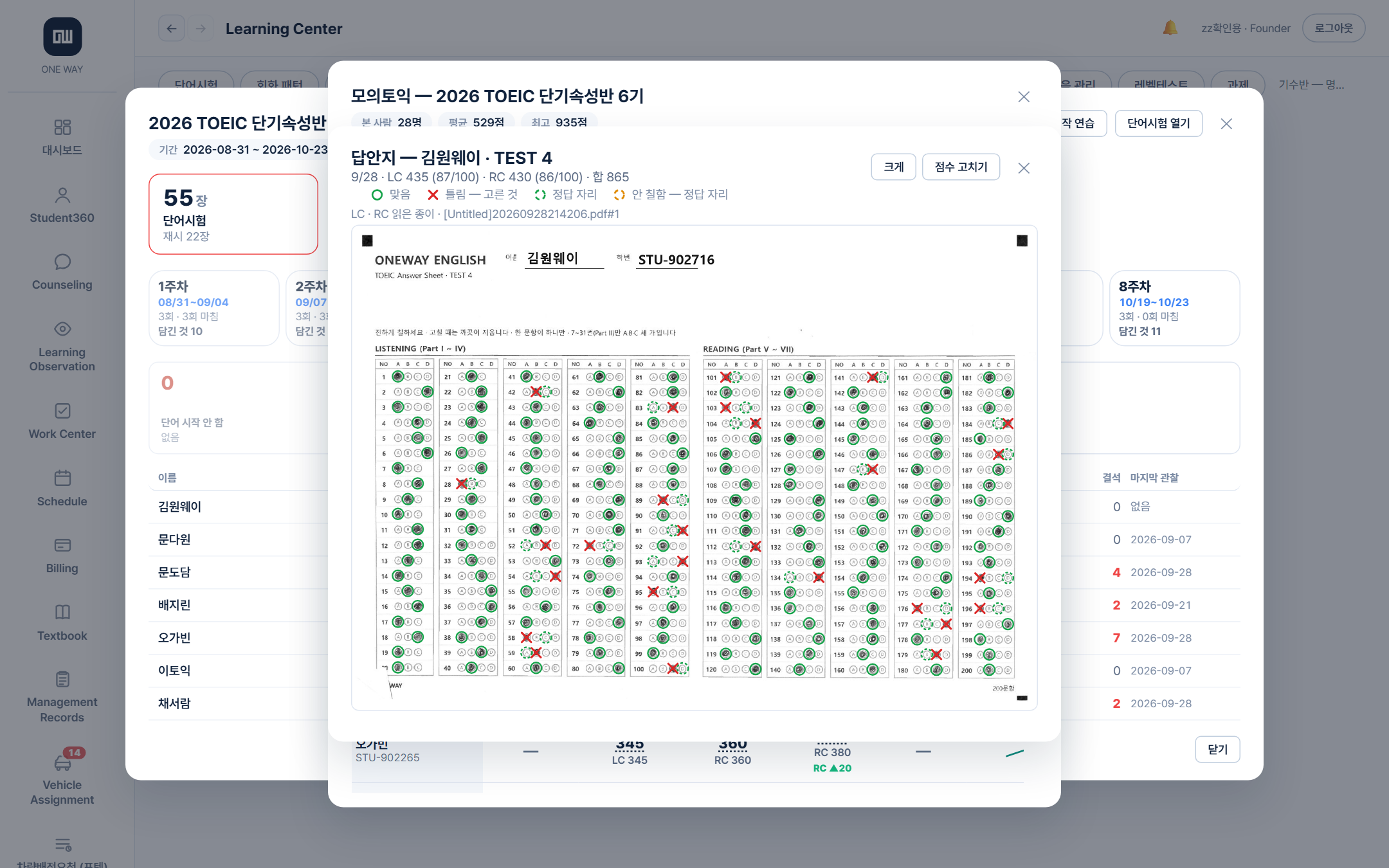This screenshot has height=868, width=1389.
Task: Open Work Center checkbox icon
Action: pos(62,411)
